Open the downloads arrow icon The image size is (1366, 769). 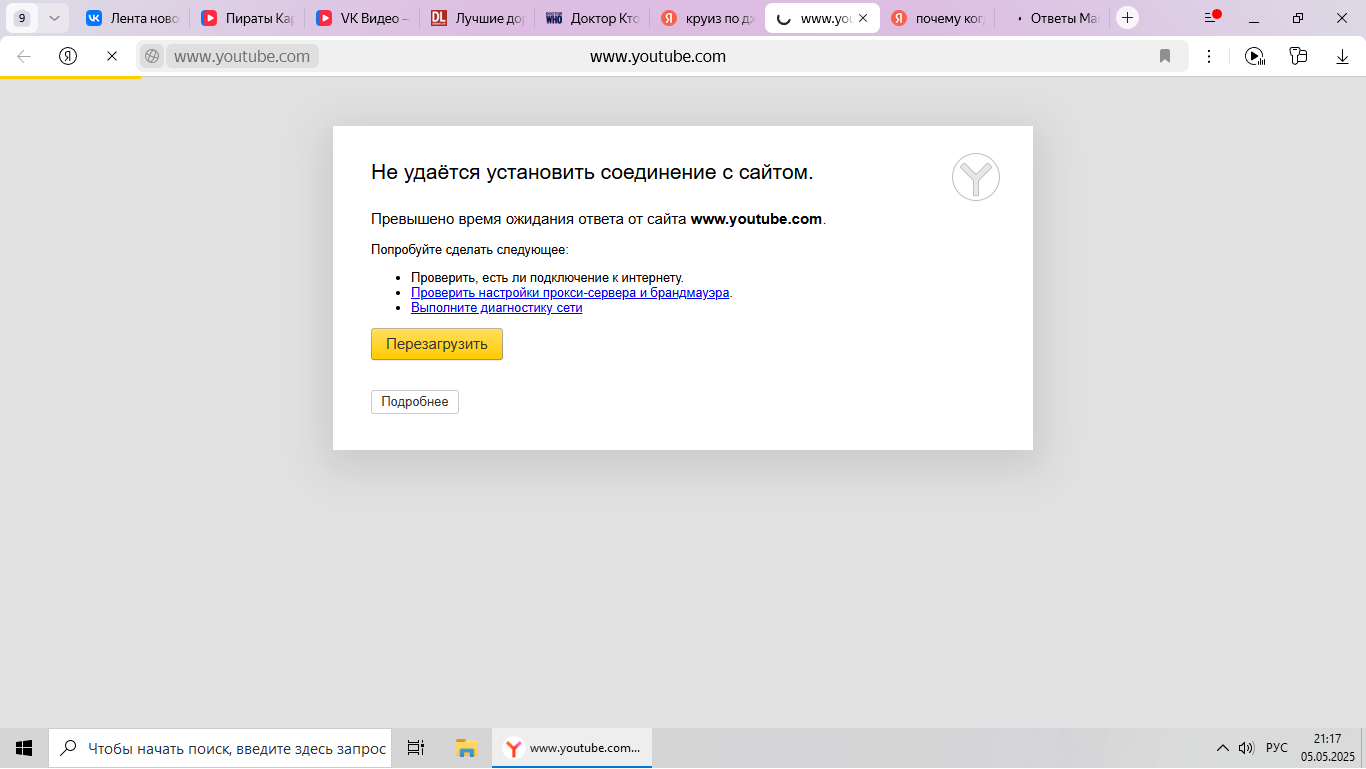coord(1343,56)
